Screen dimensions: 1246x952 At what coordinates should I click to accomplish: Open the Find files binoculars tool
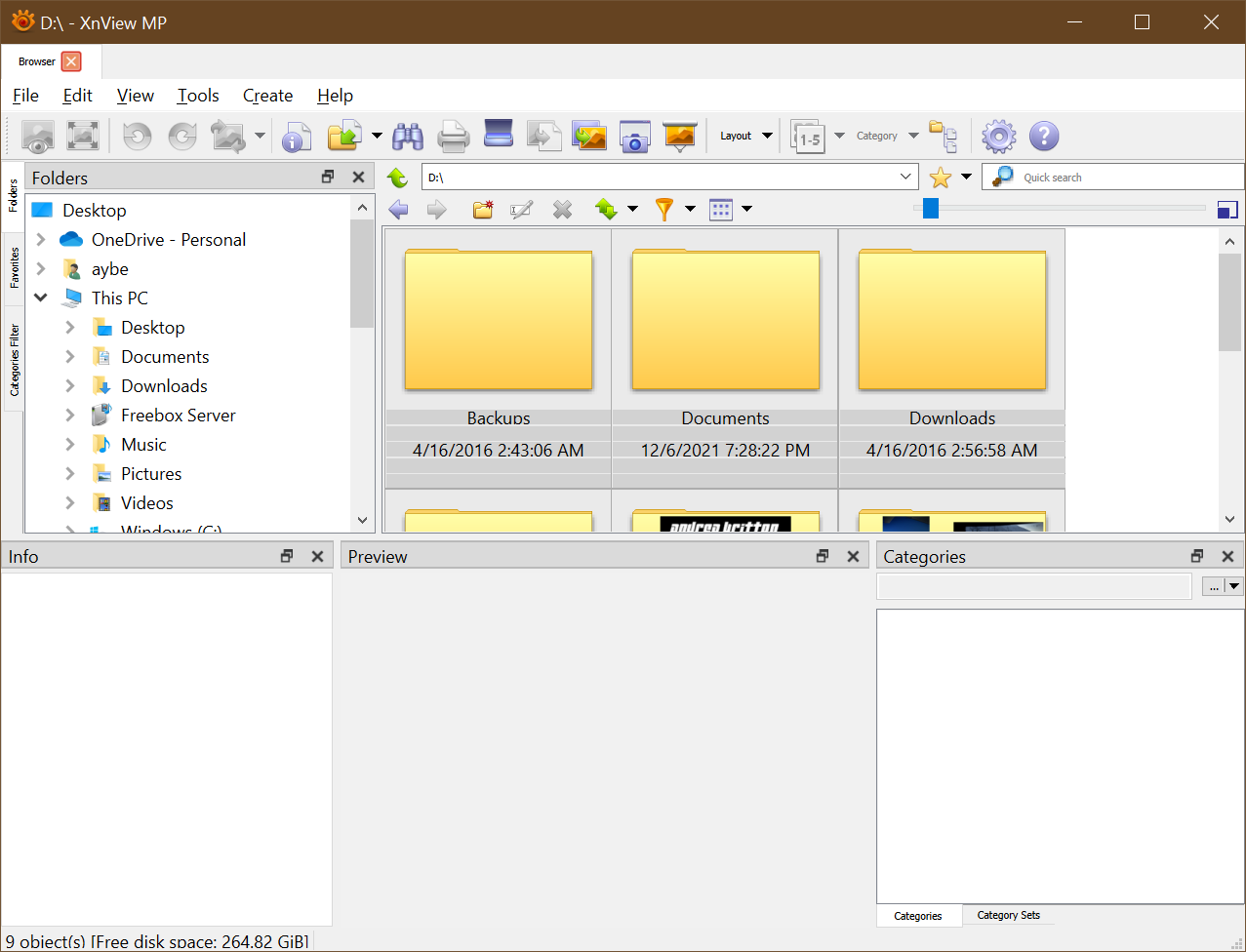[x=408, y=136]
